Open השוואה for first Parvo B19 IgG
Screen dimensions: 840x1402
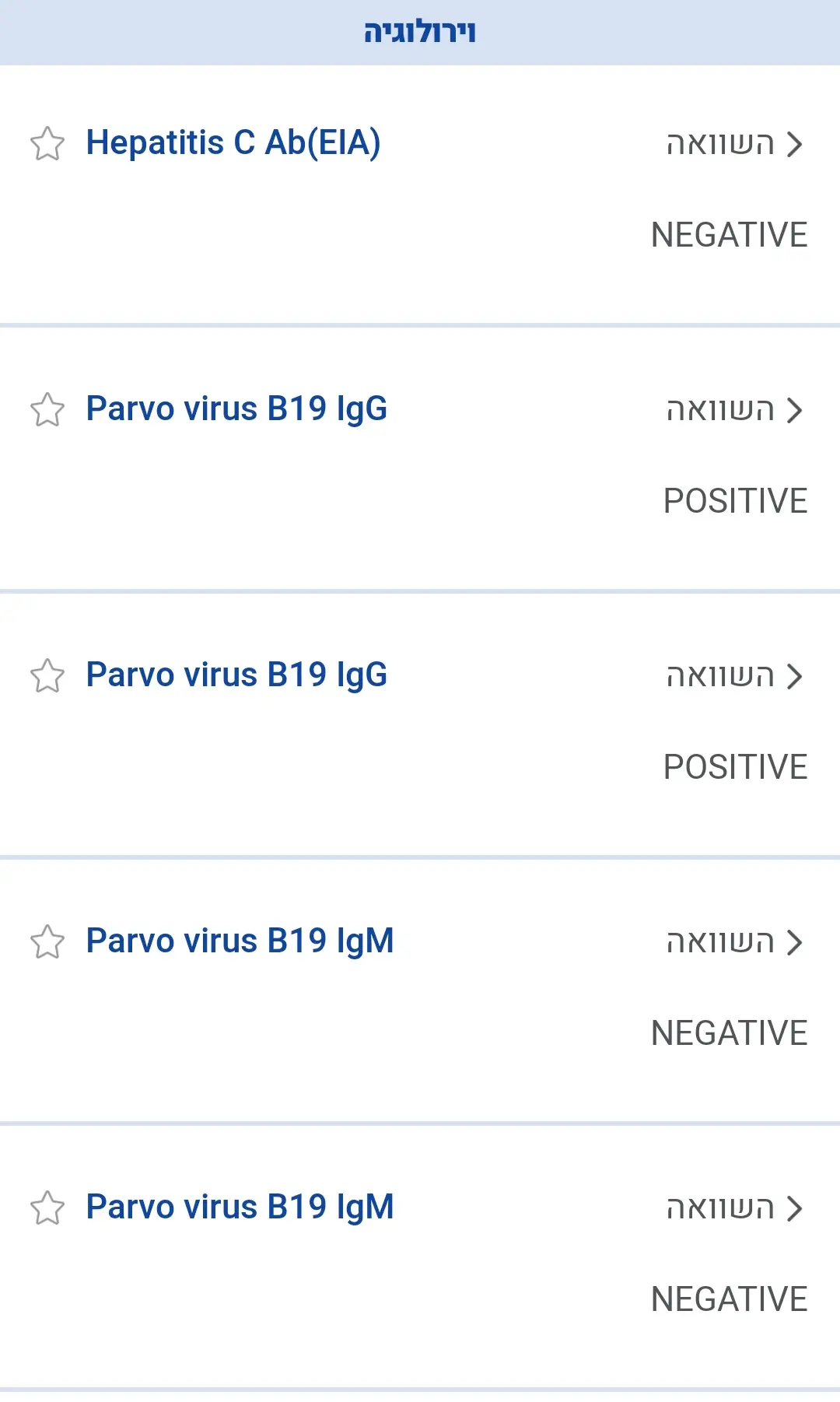pos(733,410)
